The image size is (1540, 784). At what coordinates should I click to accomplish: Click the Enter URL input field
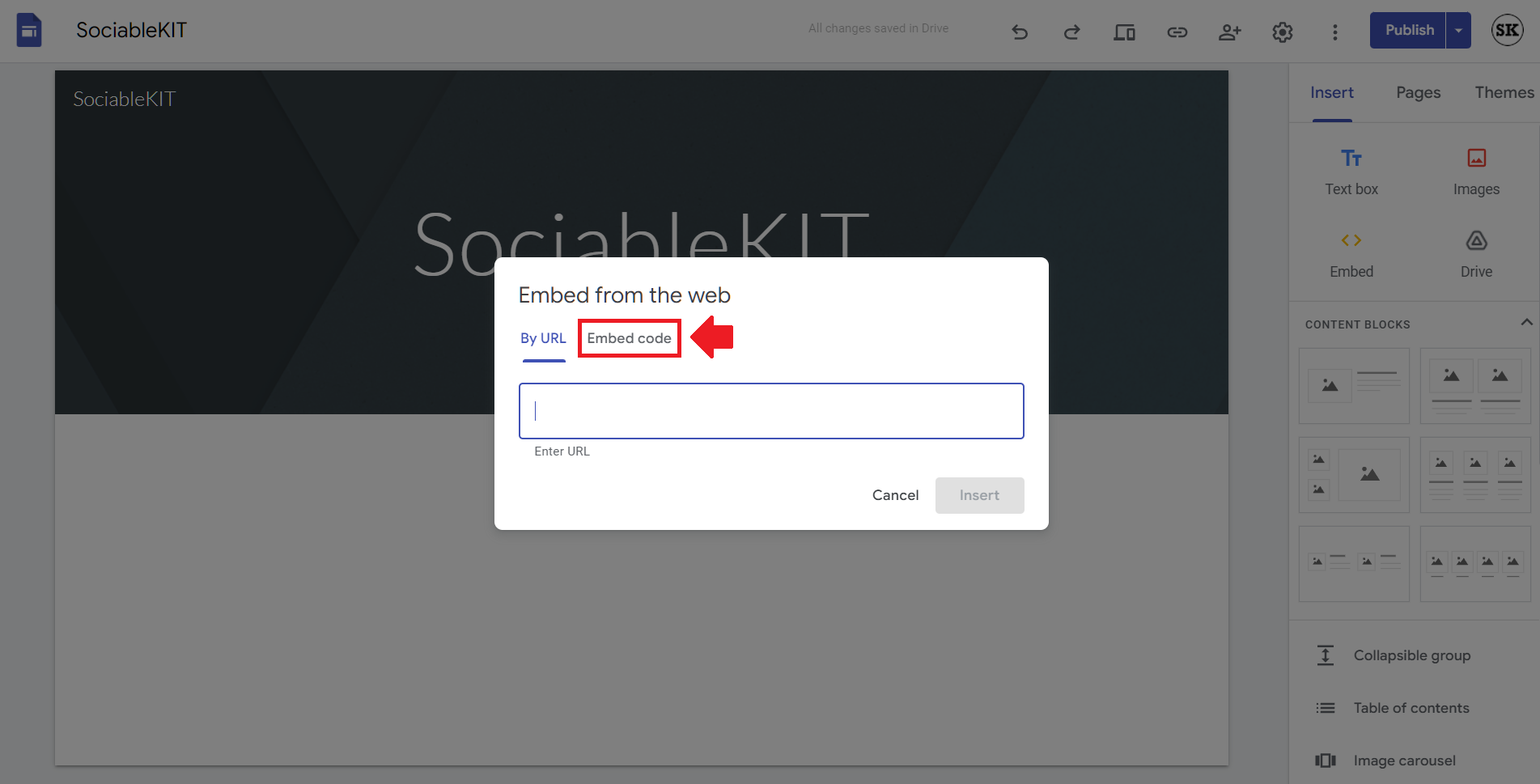click(771, 411)
